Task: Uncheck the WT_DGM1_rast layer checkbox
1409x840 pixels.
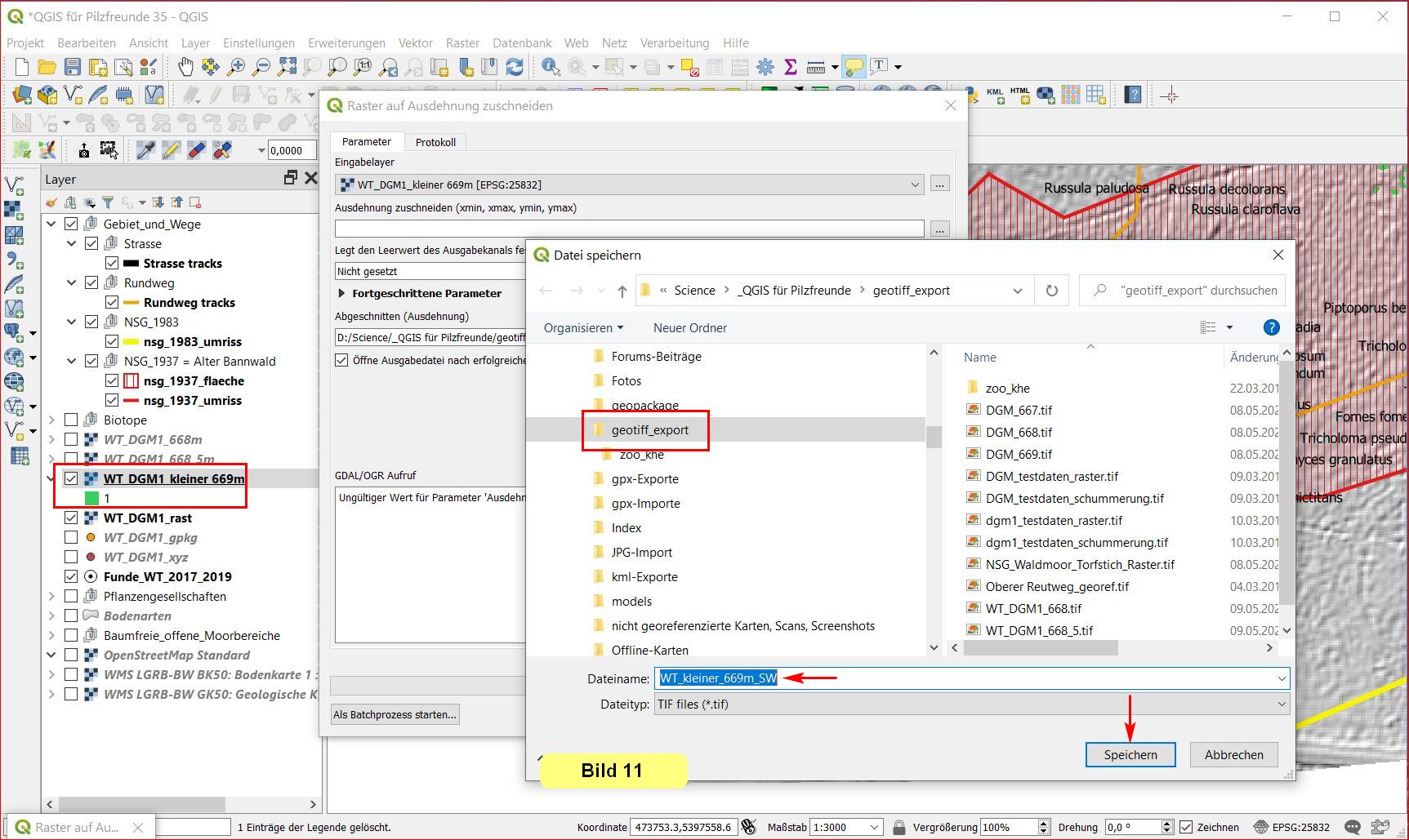Action: (71, 518)
